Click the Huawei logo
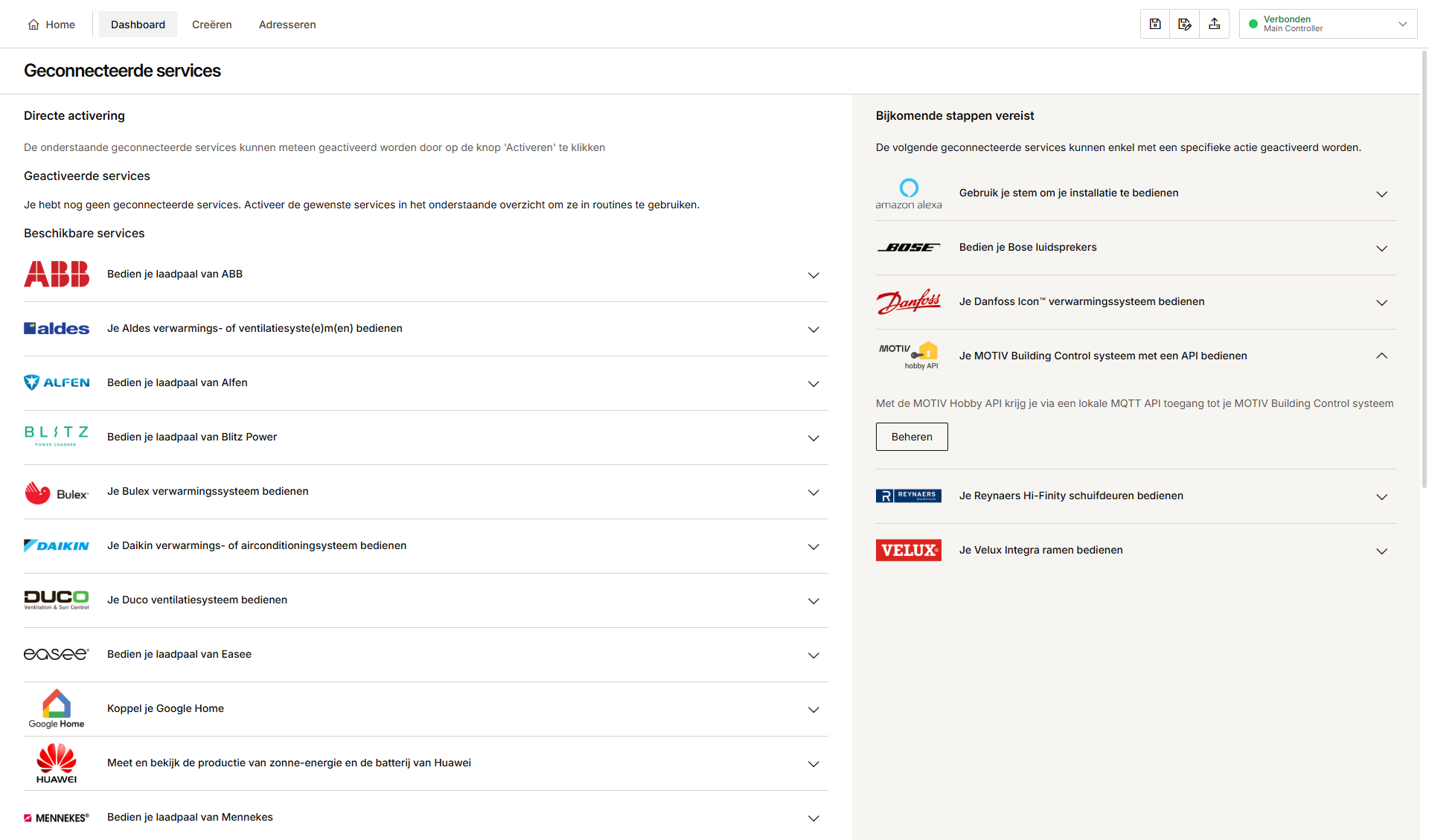The height and width of the screenshot is (840, 1429). click(x=57, y=763)
